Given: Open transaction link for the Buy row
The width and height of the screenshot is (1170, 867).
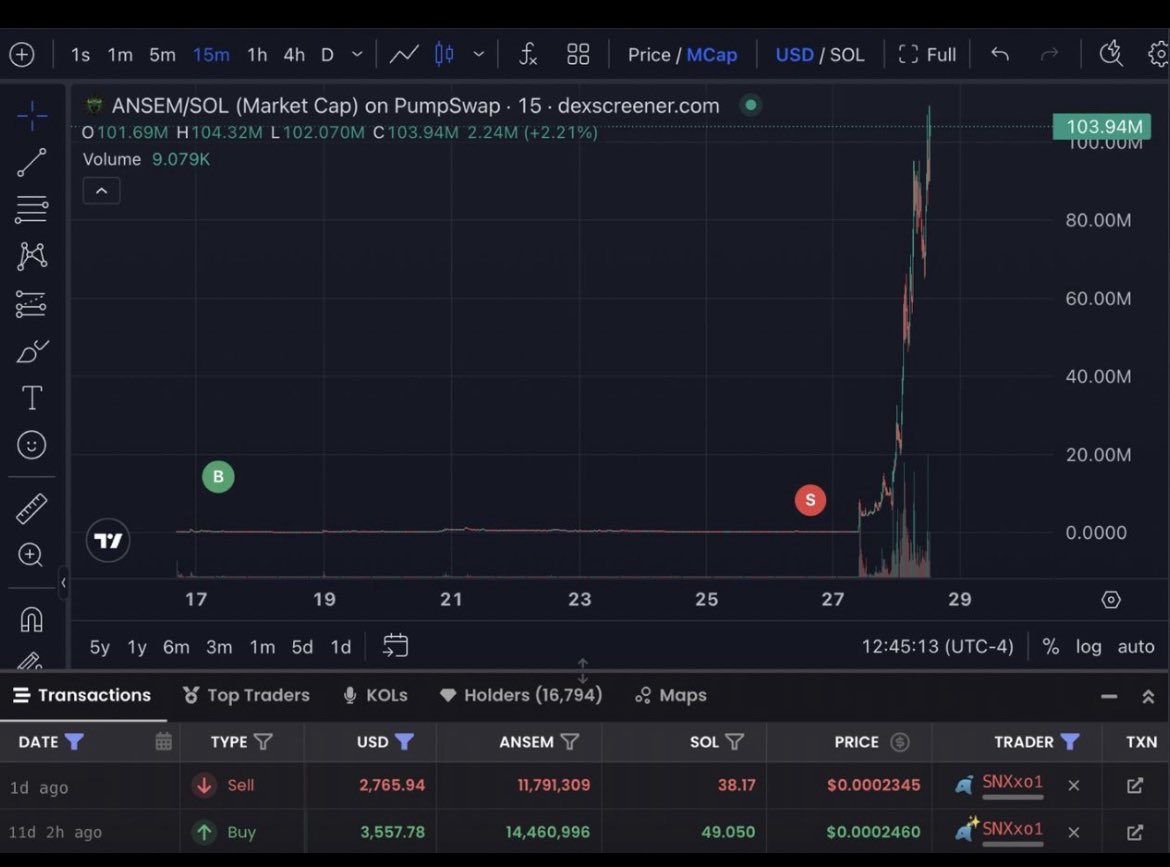Looking at the screenshot, I should 1135,832.
